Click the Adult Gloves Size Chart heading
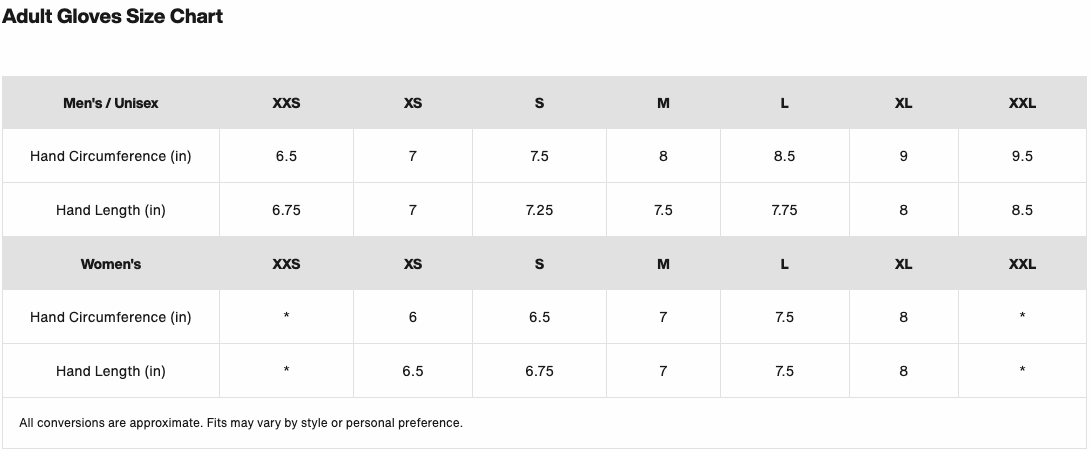1091x451 pixels. point(113,16)
